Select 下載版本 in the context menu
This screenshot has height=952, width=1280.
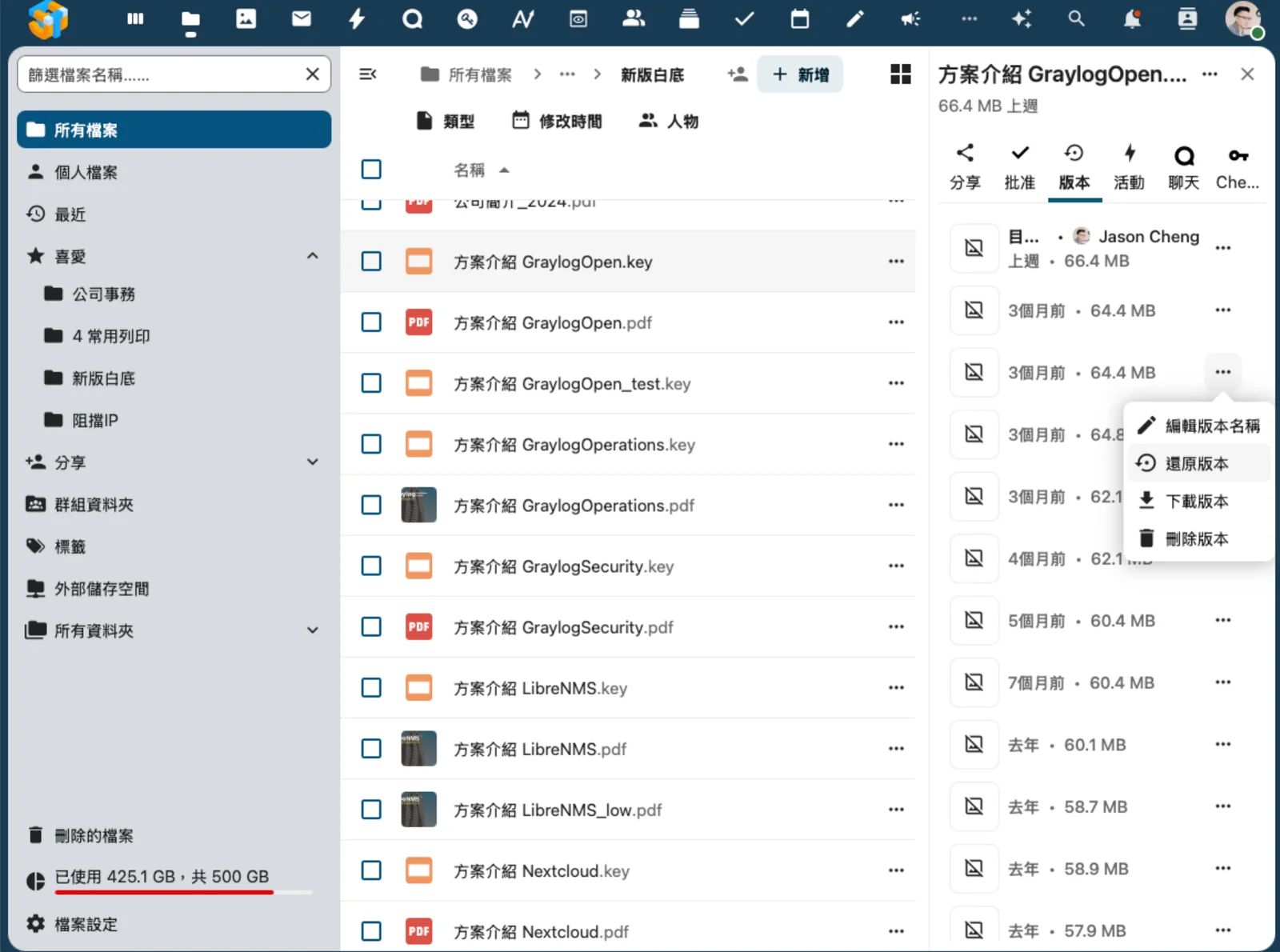[1198, 501]
